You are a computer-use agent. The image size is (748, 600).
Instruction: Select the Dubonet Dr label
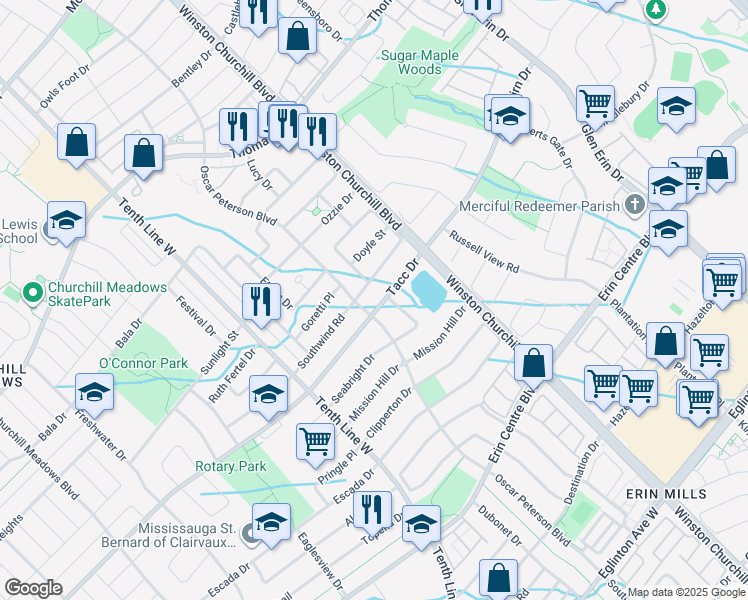pyautogui.click(x=500, y=526)
